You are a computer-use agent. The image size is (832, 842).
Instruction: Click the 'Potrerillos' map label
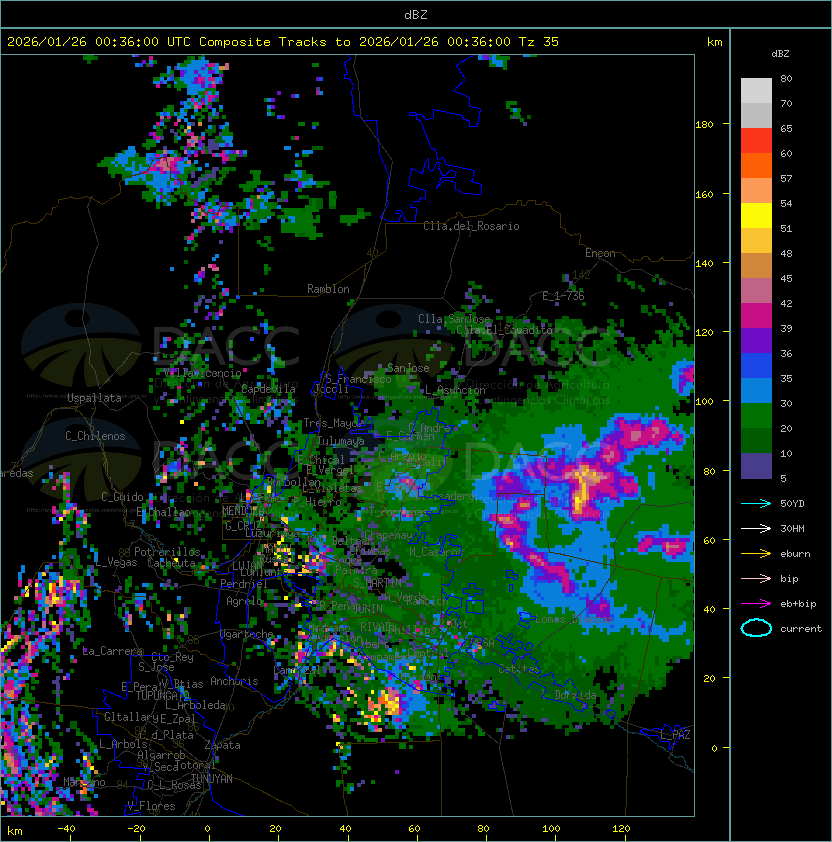[x=167, y=552]
